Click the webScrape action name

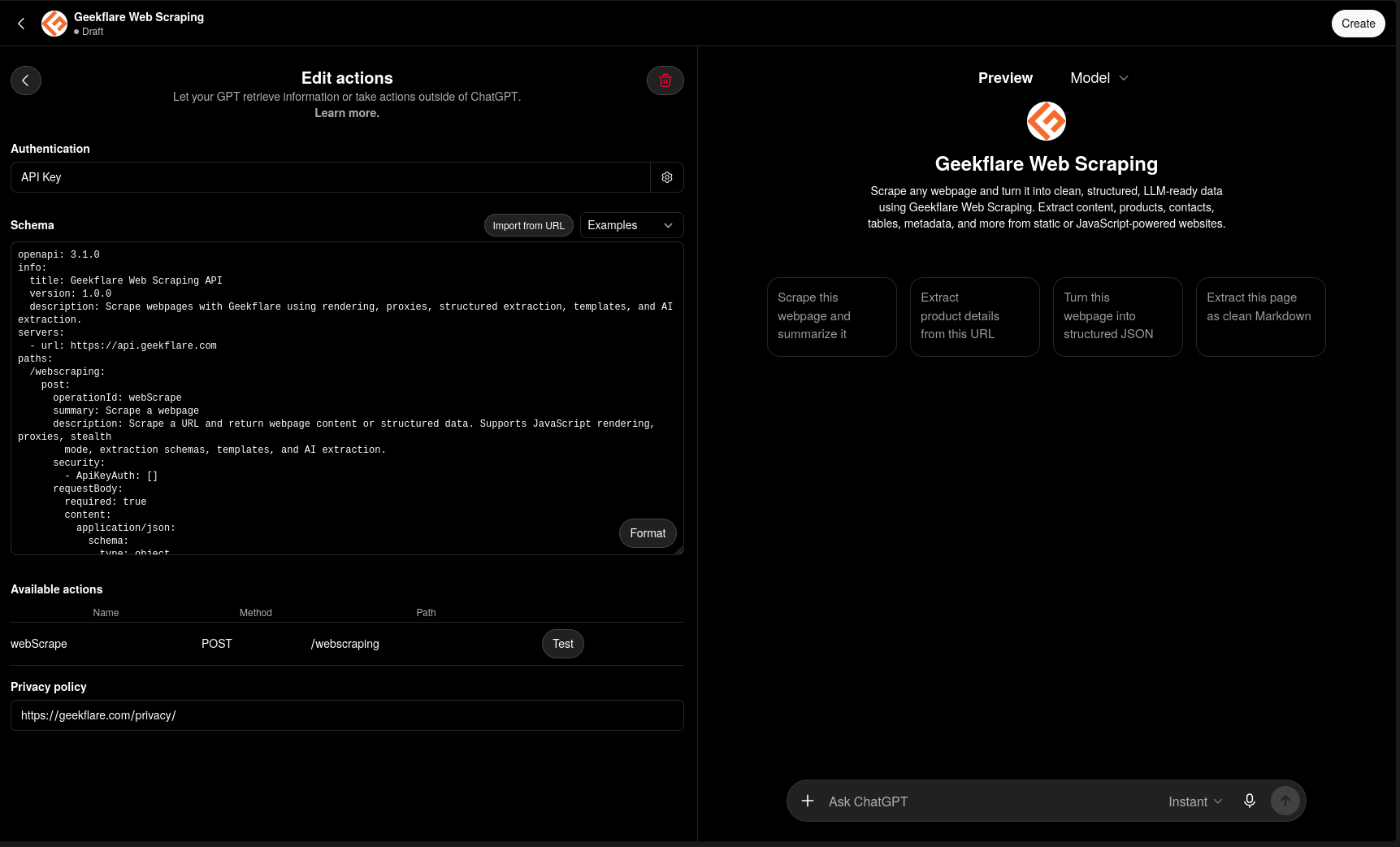tap(39, 644)
